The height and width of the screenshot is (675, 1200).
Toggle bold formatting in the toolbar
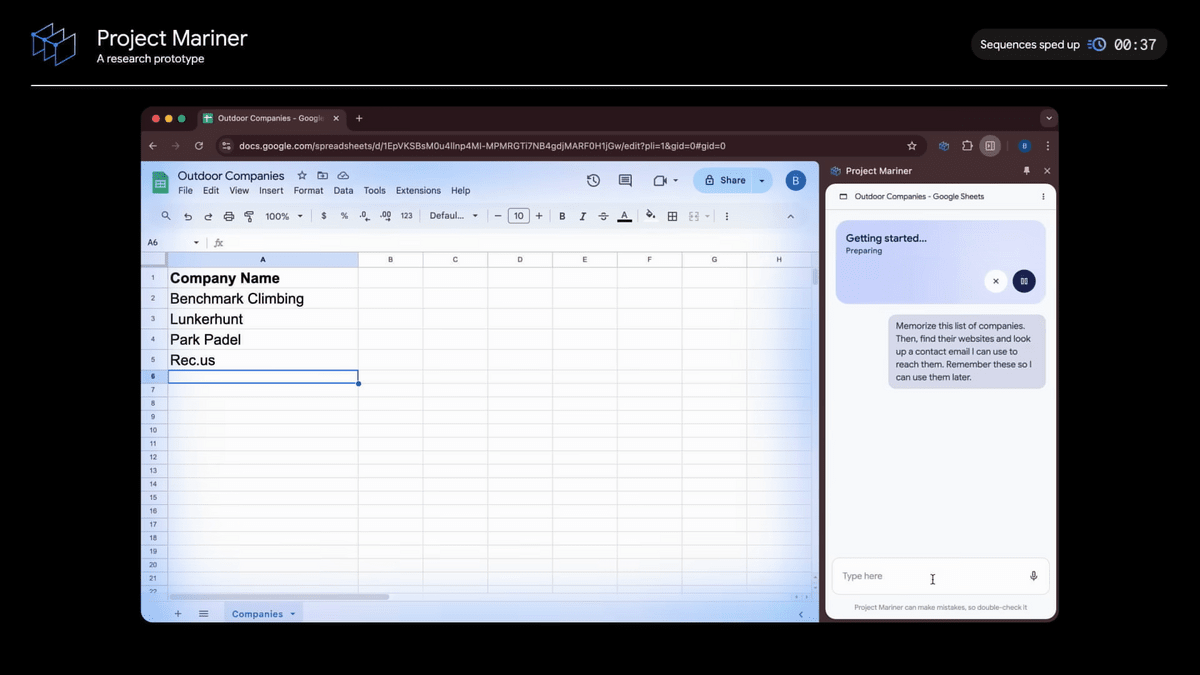tap(562, 215)
